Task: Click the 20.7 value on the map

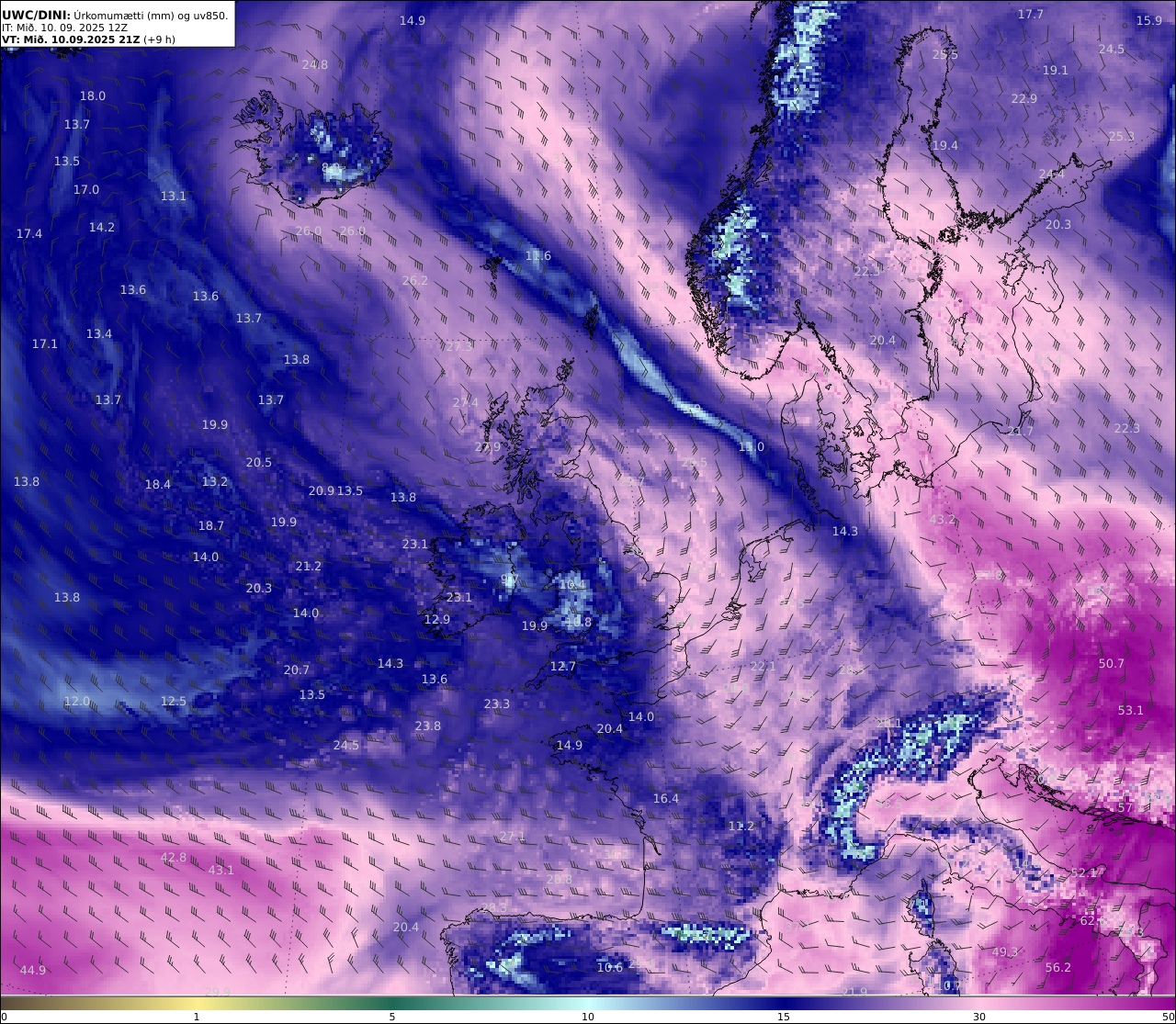Action: tap(297, 670)
